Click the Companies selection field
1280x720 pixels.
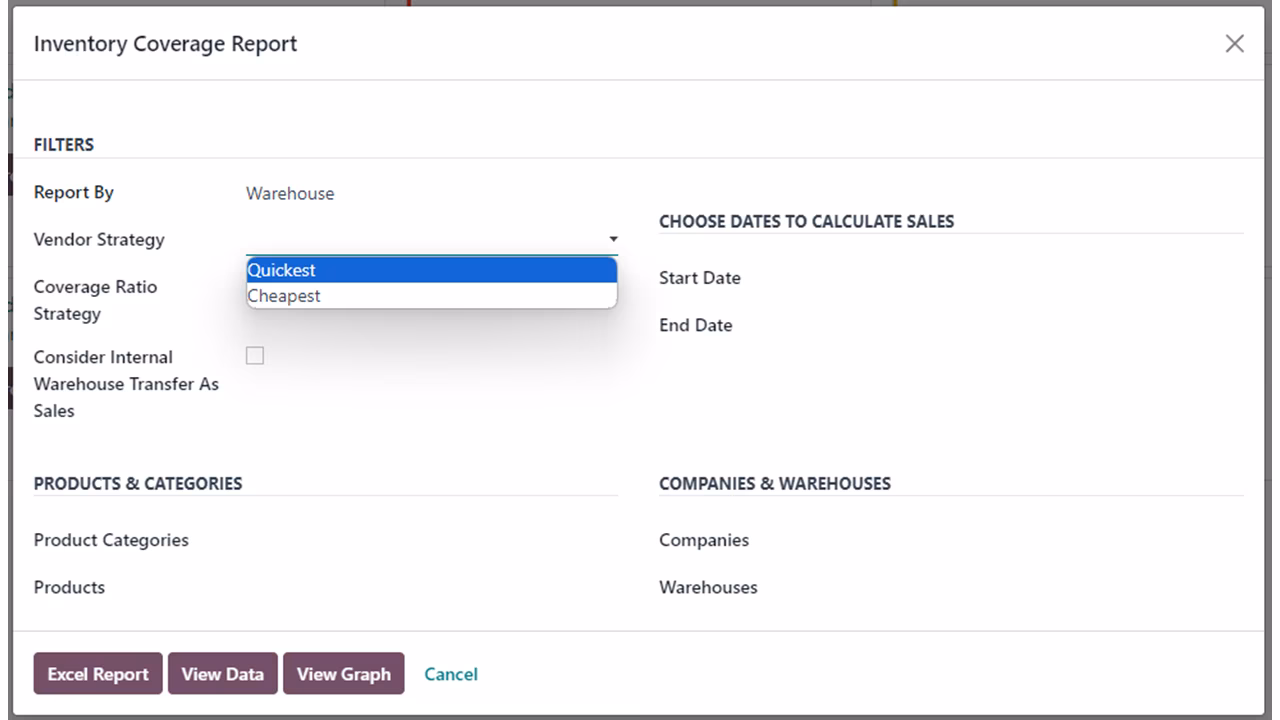(x=1057, y=540)
